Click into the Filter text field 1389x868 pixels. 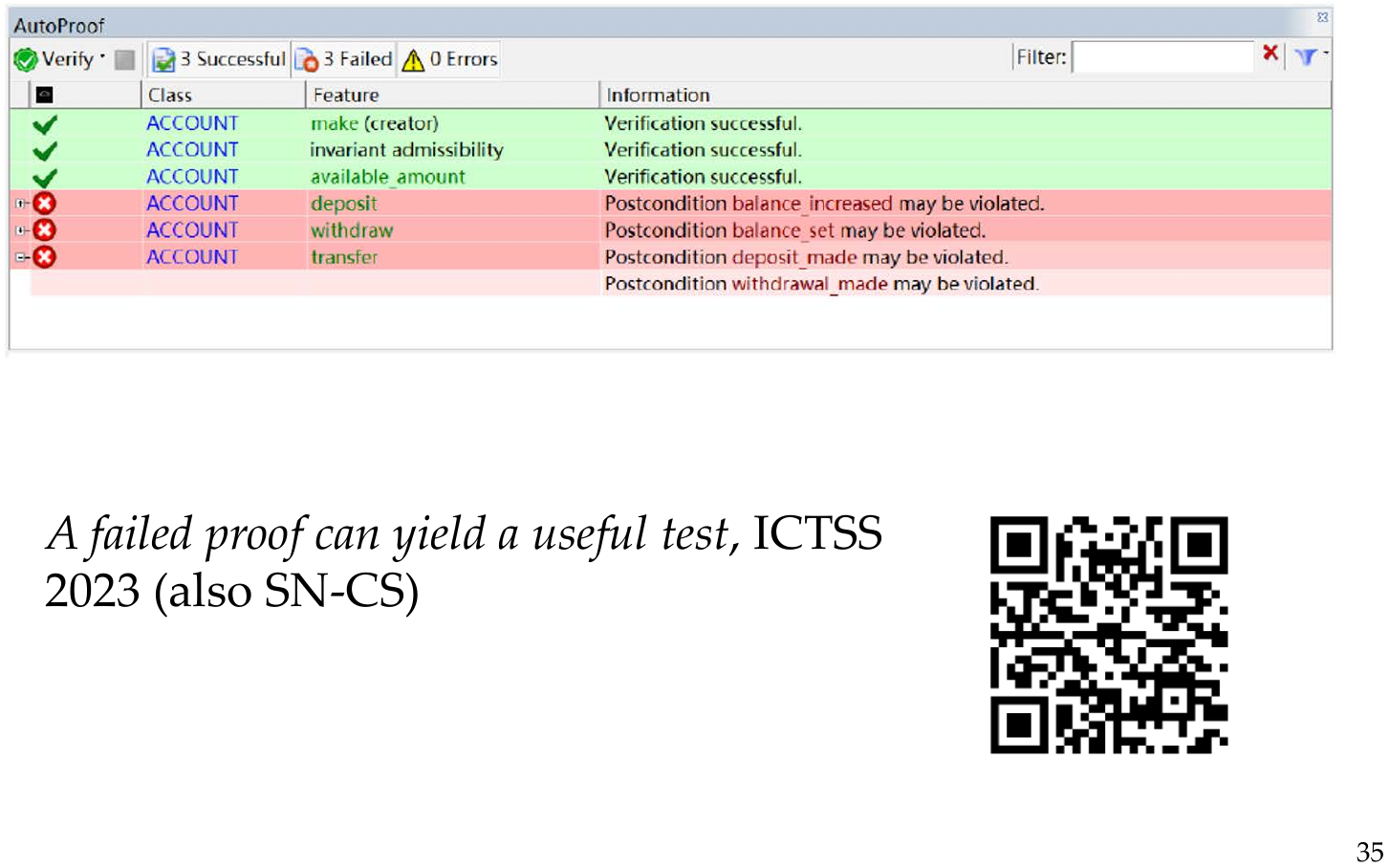tap(1162, 57)
